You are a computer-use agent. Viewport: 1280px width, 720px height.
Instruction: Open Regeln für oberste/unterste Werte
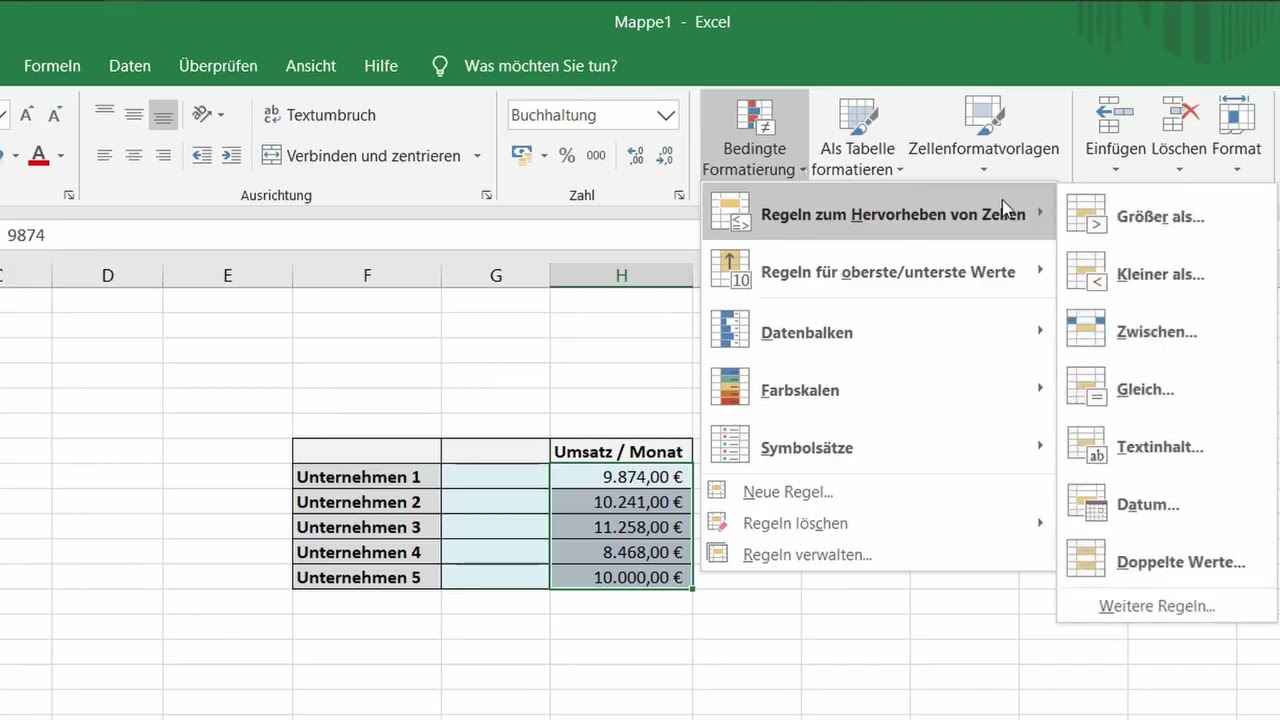[878, 271]
